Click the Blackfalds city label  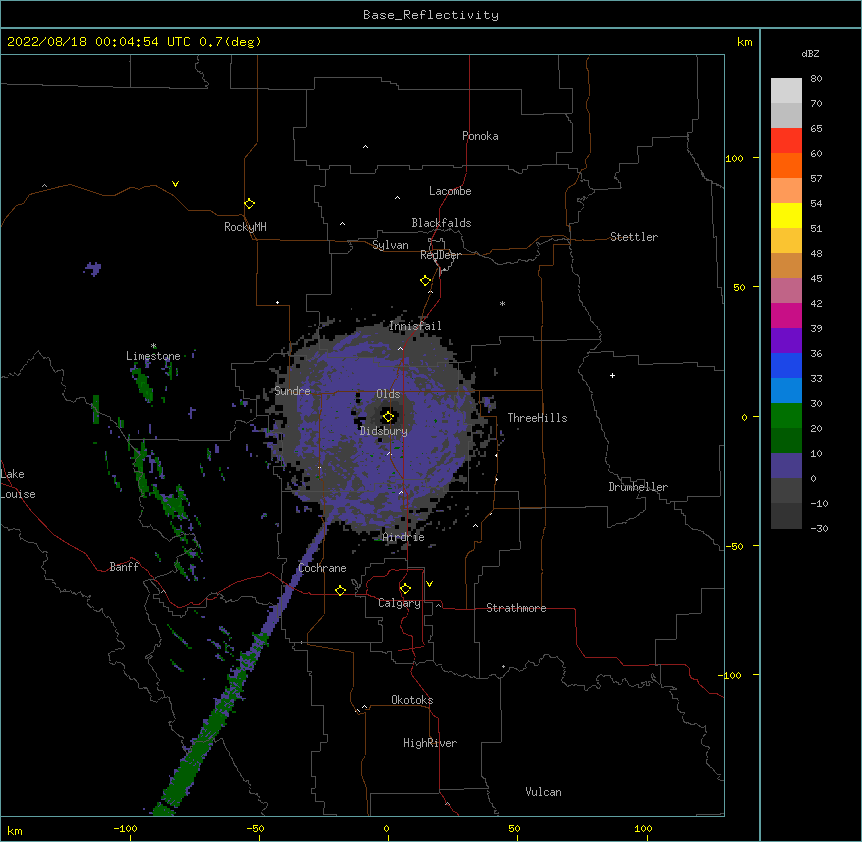point(441,223)
